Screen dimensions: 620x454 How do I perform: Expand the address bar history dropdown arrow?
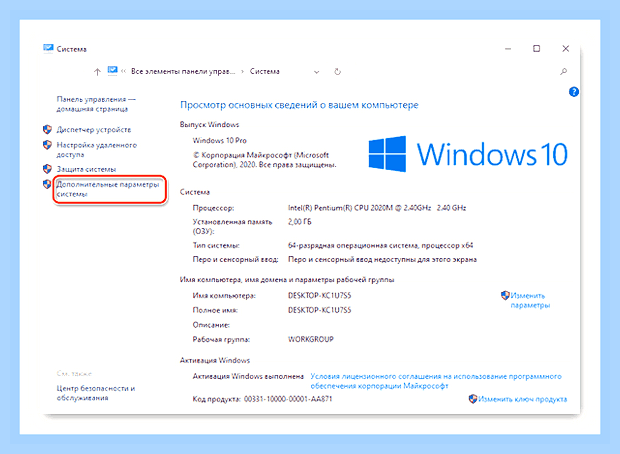tap(316, 72)
